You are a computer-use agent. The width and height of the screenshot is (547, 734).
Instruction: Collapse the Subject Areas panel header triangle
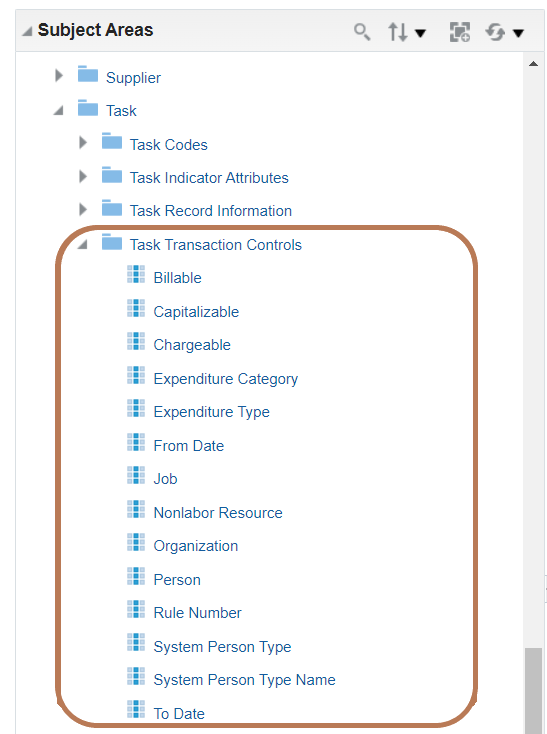[x=27, y=31]
